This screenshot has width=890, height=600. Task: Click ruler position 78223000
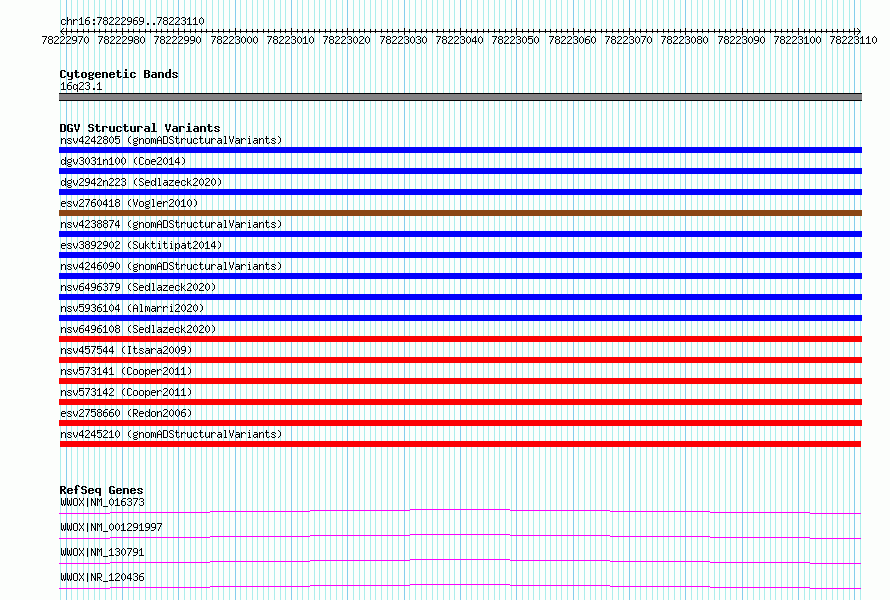[x=234, y=40]
